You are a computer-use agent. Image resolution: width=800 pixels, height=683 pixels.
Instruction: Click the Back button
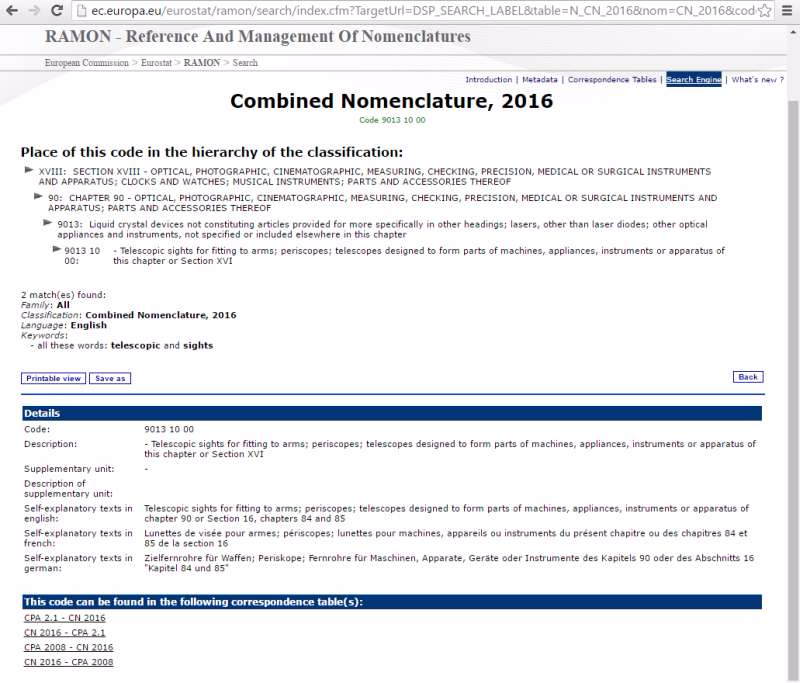pyautogui.click(x=748, y=377)
